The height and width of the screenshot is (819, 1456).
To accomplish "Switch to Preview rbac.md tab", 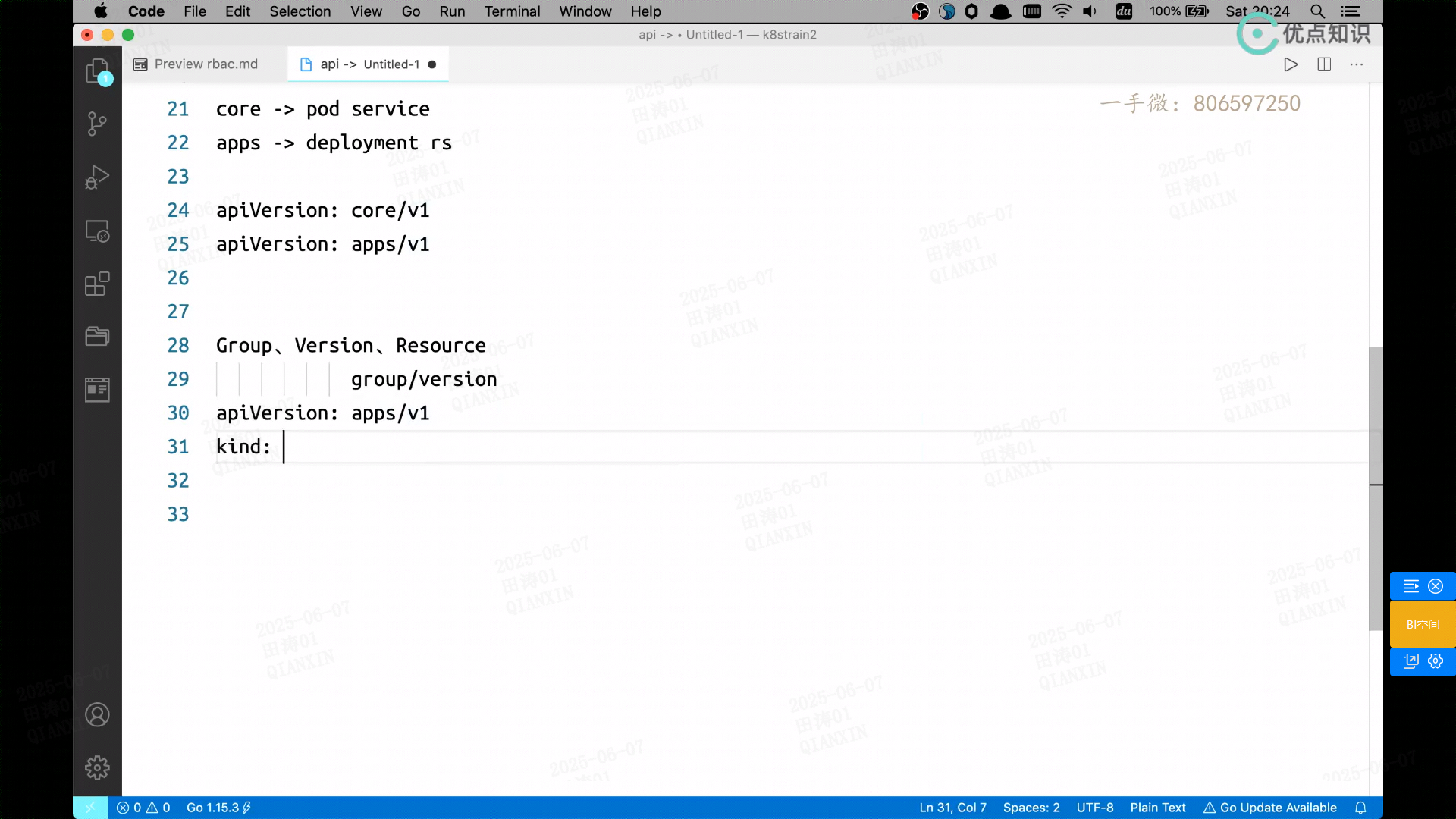I will coord(205,64).
